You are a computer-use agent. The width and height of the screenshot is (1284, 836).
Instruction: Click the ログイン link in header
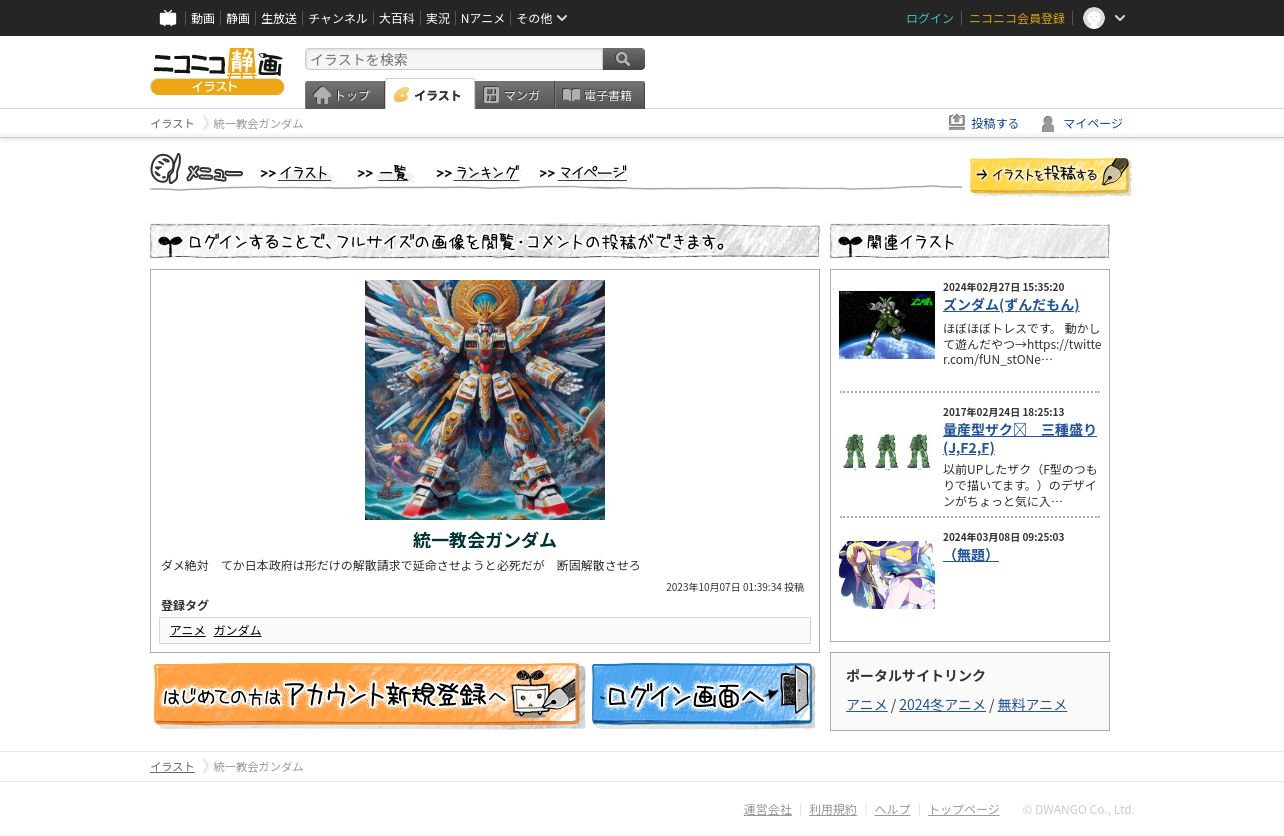tap(930, 18)
